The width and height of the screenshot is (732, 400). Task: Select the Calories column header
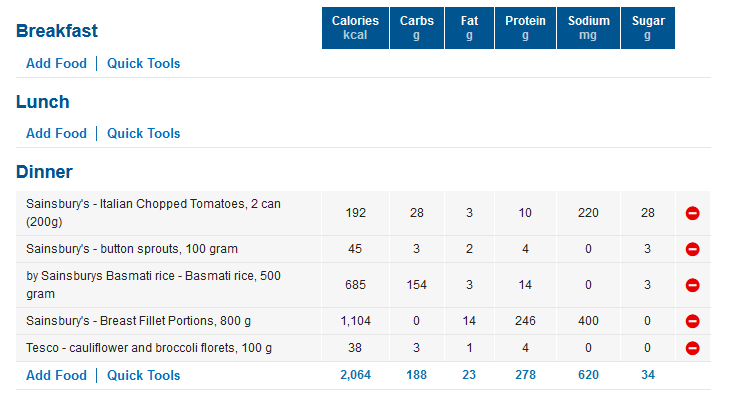[x=355, y=28]
